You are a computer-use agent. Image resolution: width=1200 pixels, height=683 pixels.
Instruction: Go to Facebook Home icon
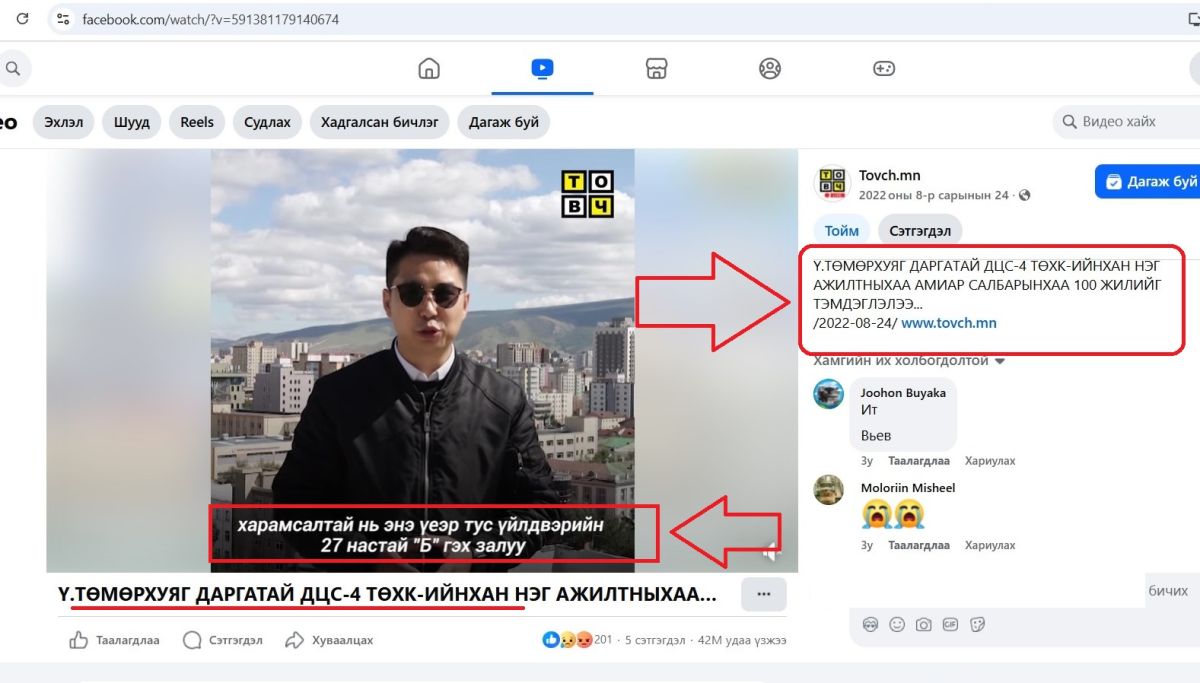(428, 68)
